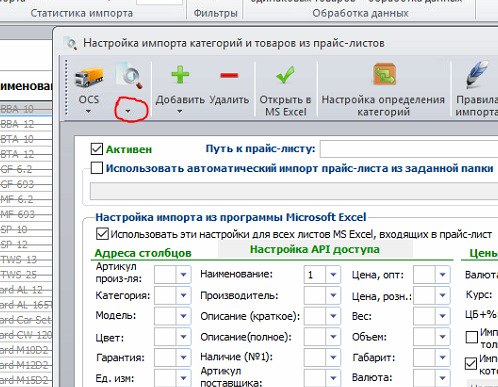The height and width of the screenshot is (387, 498).
Task: Expand the arrow under the magnifier icon
Action: click(128, 111)
